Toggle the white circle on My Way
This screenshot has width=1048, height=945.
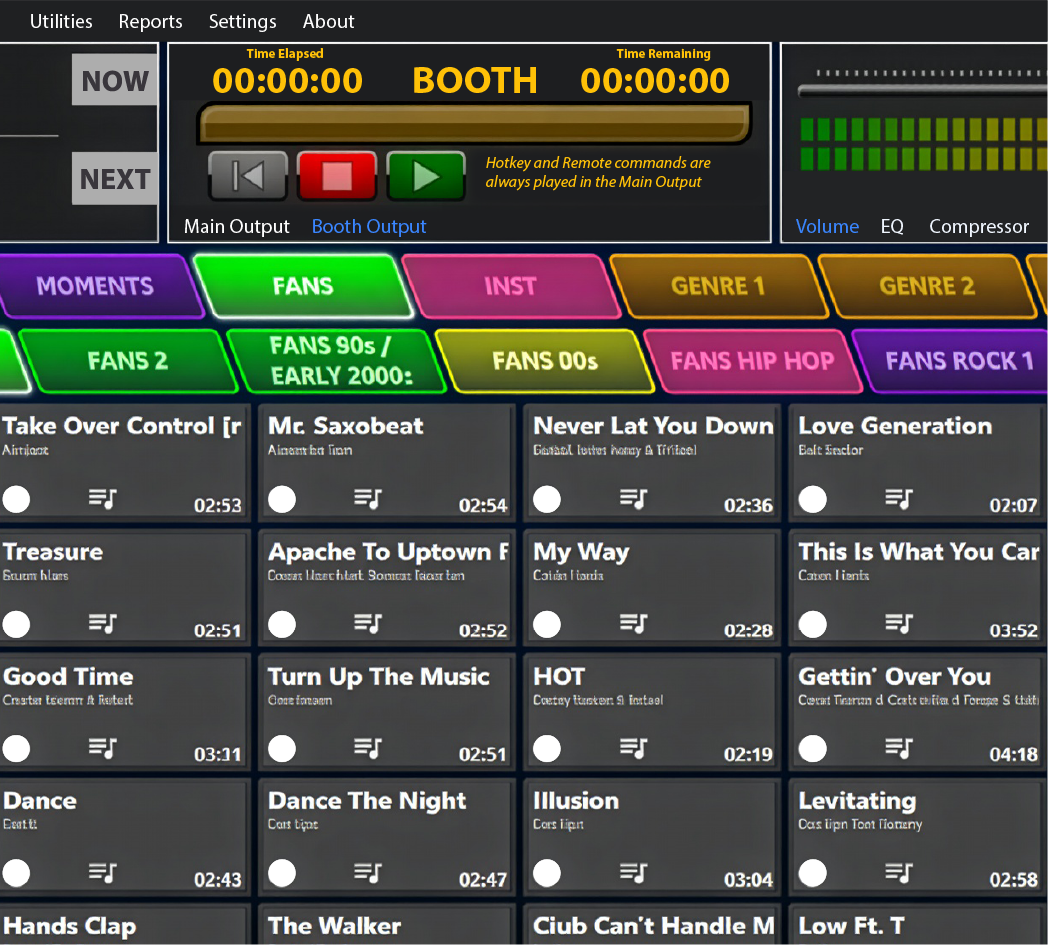point(547,624)
